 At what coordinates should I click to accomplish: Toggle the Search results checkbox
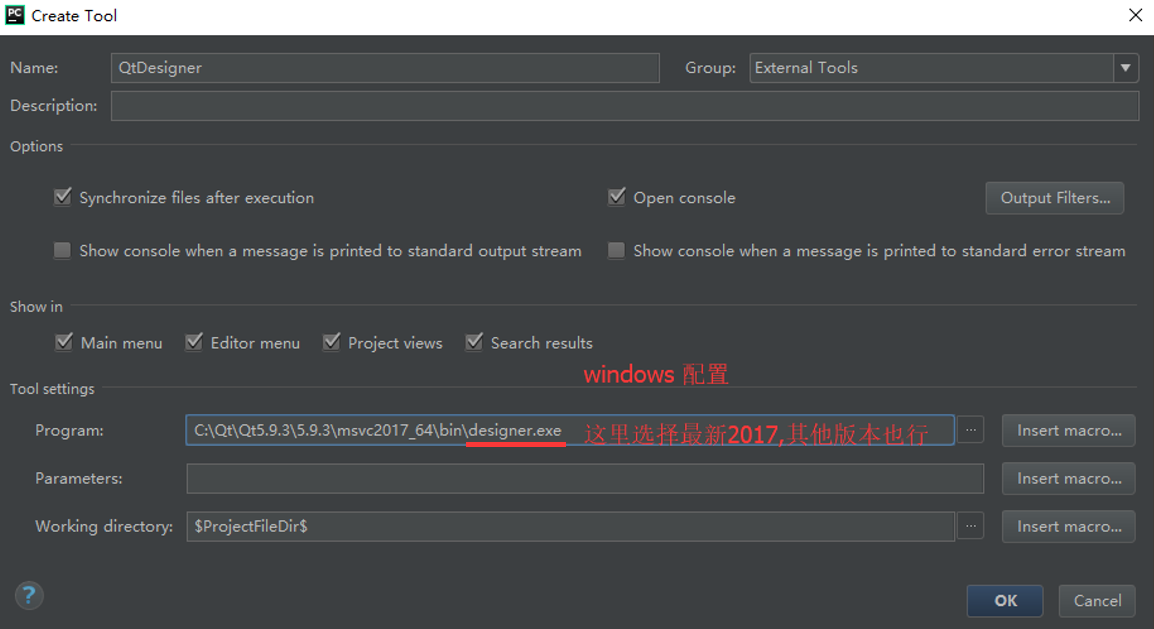tap(475, 342)
